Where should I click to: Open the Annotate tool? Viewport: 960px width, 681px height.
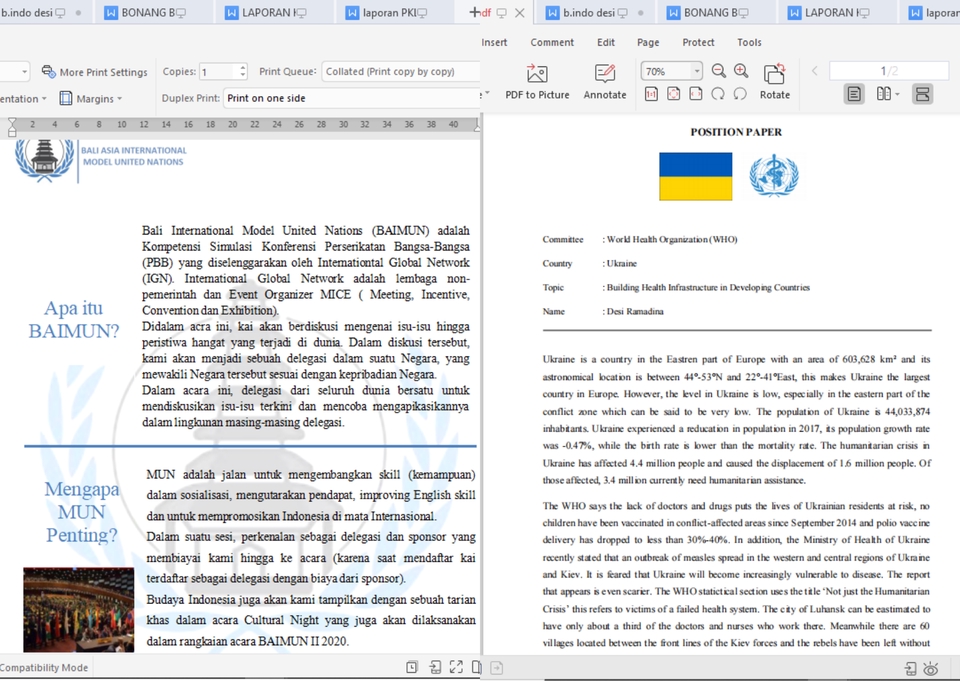click(605, 81)
